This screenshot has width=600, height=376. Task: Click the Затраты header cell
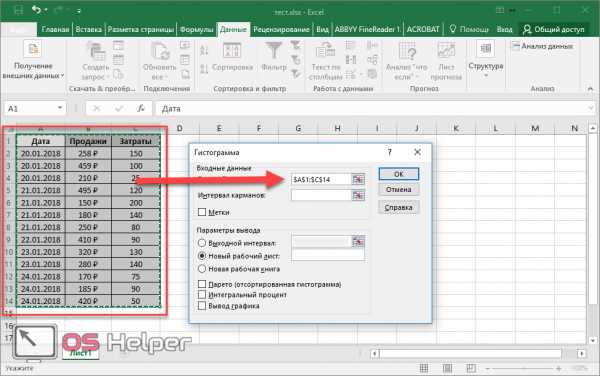coord(136,141)
